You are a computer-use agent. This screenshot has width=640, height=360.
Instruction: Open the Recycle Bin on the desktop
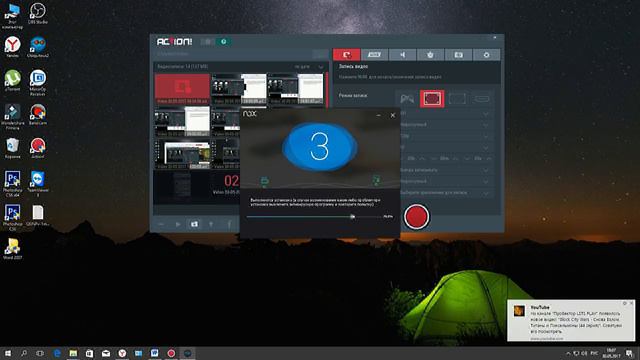coord(12,148)
